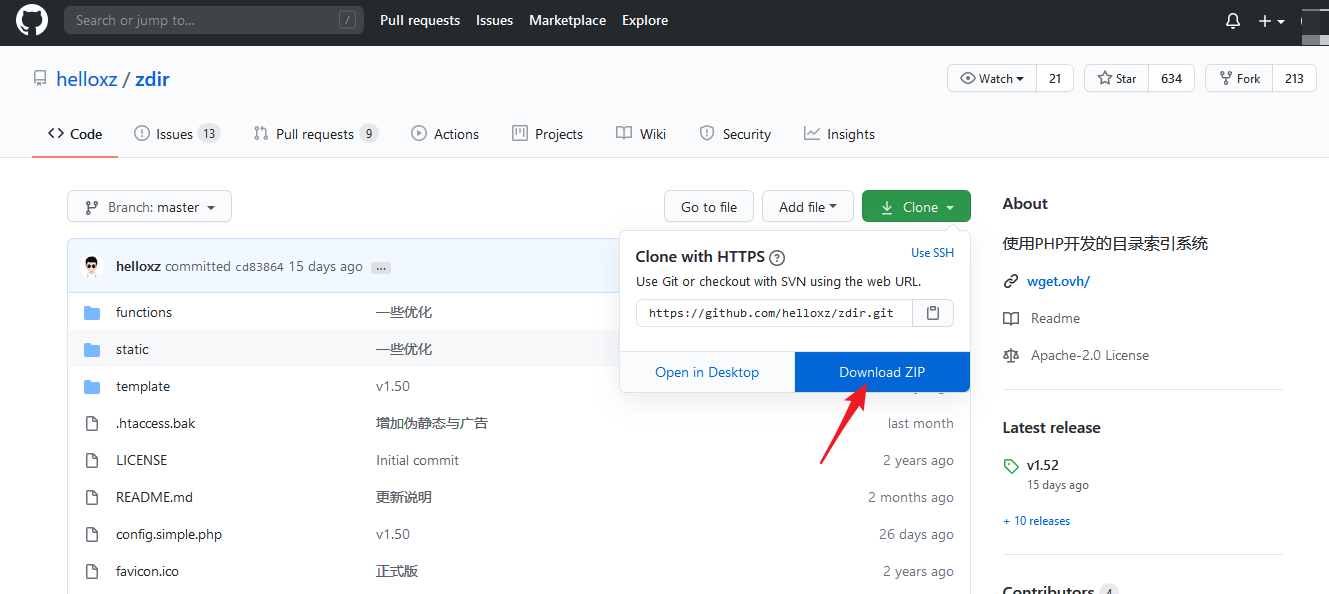Click the clone URL input field
1329x594 pixels.
773,312
